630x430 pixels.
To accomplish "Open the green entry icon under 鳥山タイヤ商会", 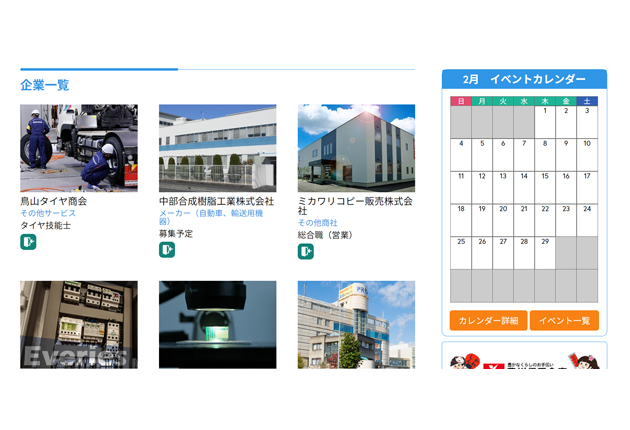I will [x=28, y=242].
